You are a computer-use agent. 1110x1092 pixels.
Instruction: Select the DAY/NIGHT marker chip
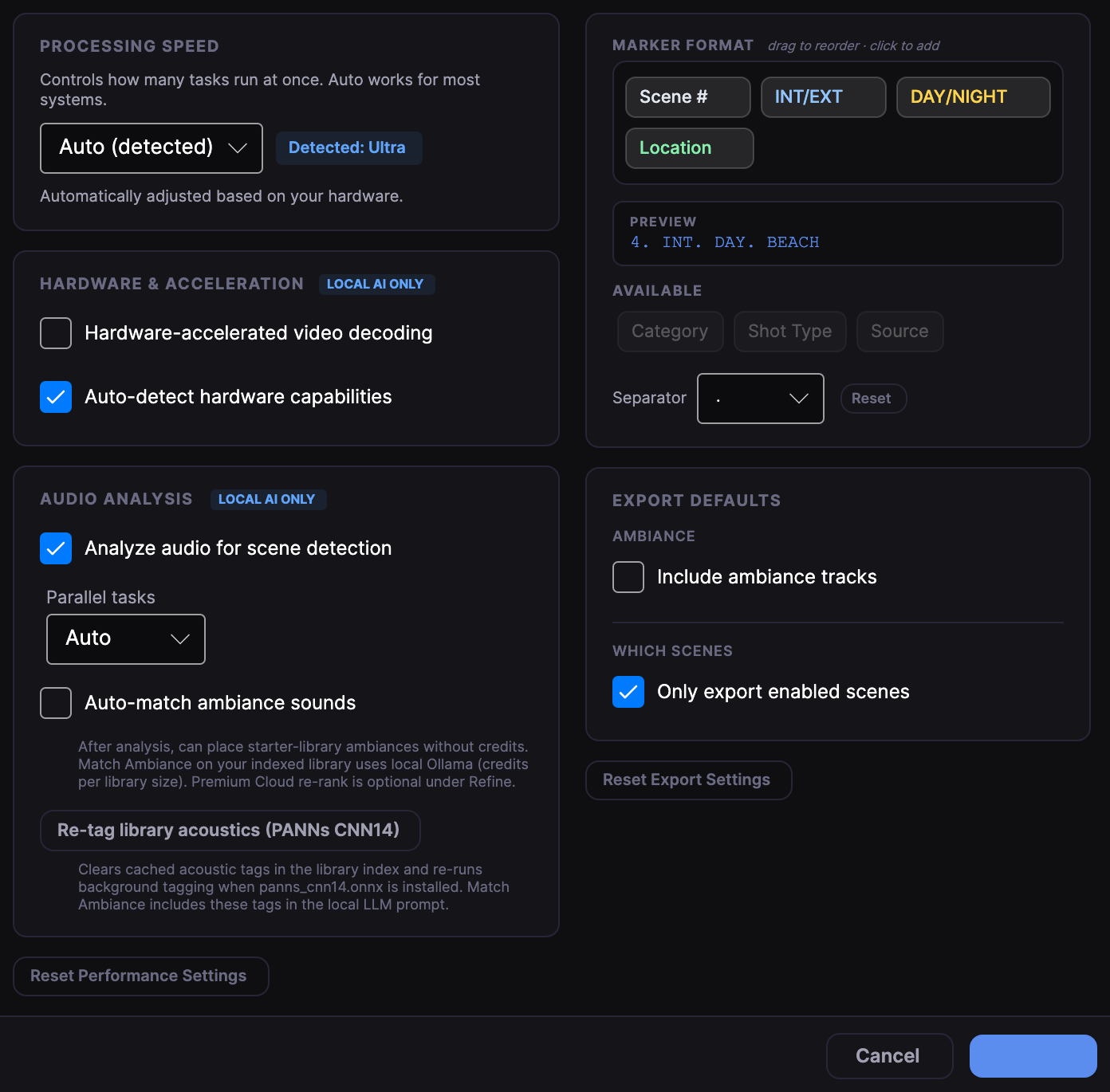[973, 97]
